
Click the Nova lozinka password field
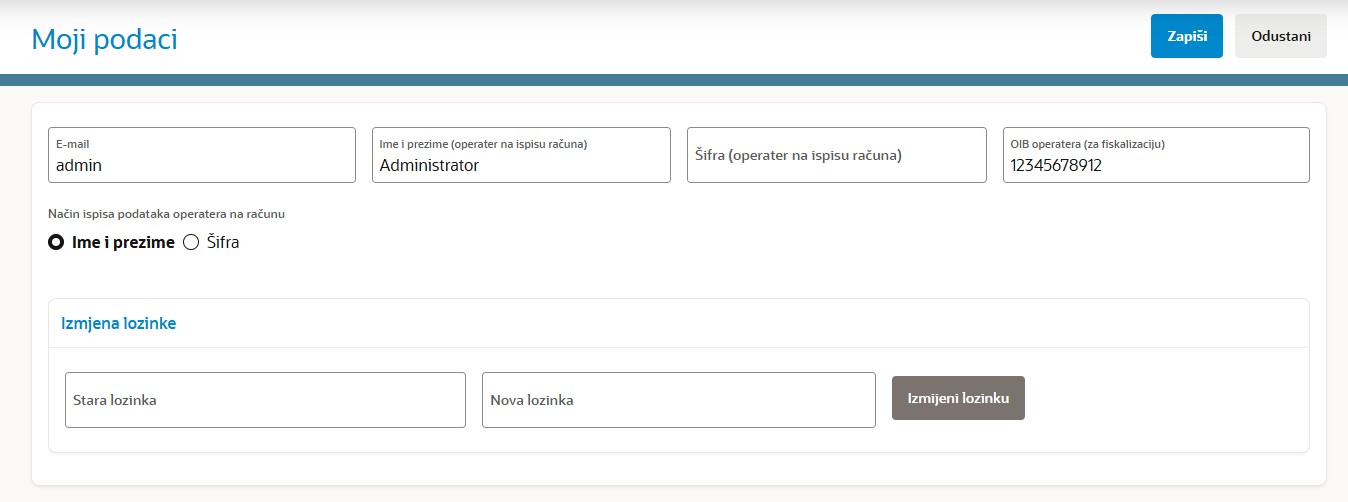click(x=678, y=400)
